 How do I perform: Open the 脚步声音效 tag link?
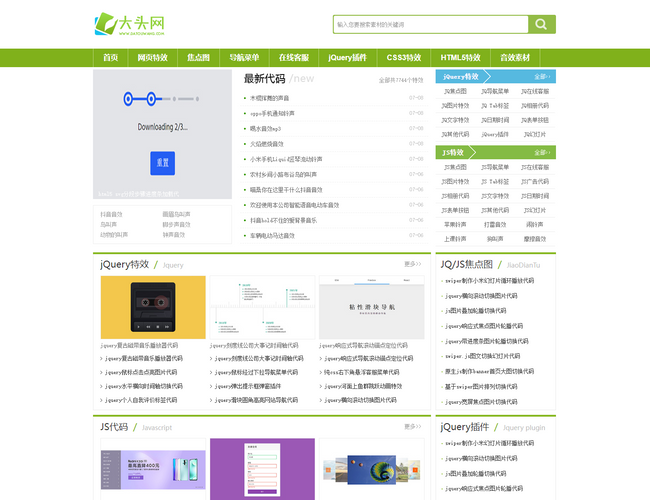pyautogui.click(x=177, y=224)
